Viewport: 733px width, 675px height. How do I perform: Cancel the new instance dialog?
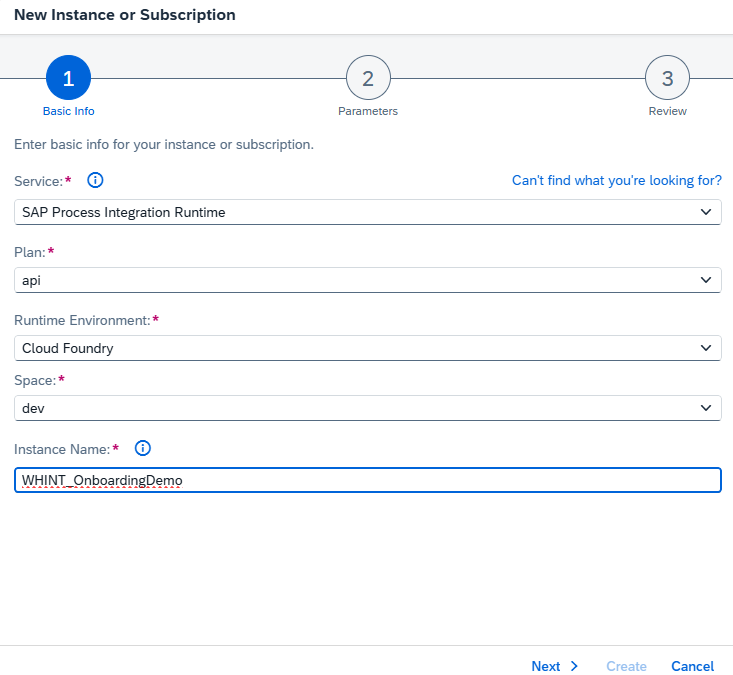pos(692,666)
